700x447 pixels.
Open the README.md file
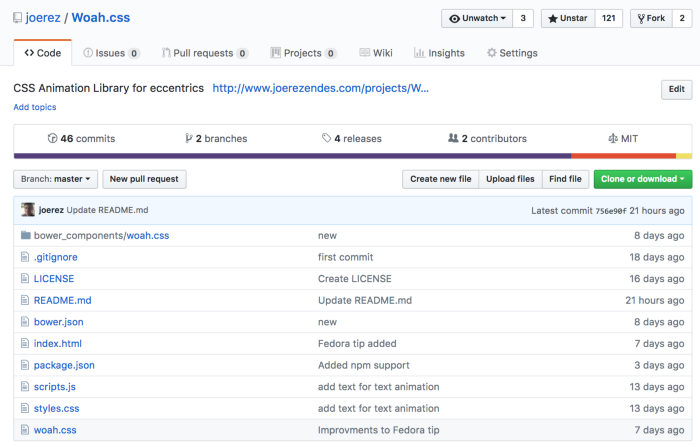point(62,300)
